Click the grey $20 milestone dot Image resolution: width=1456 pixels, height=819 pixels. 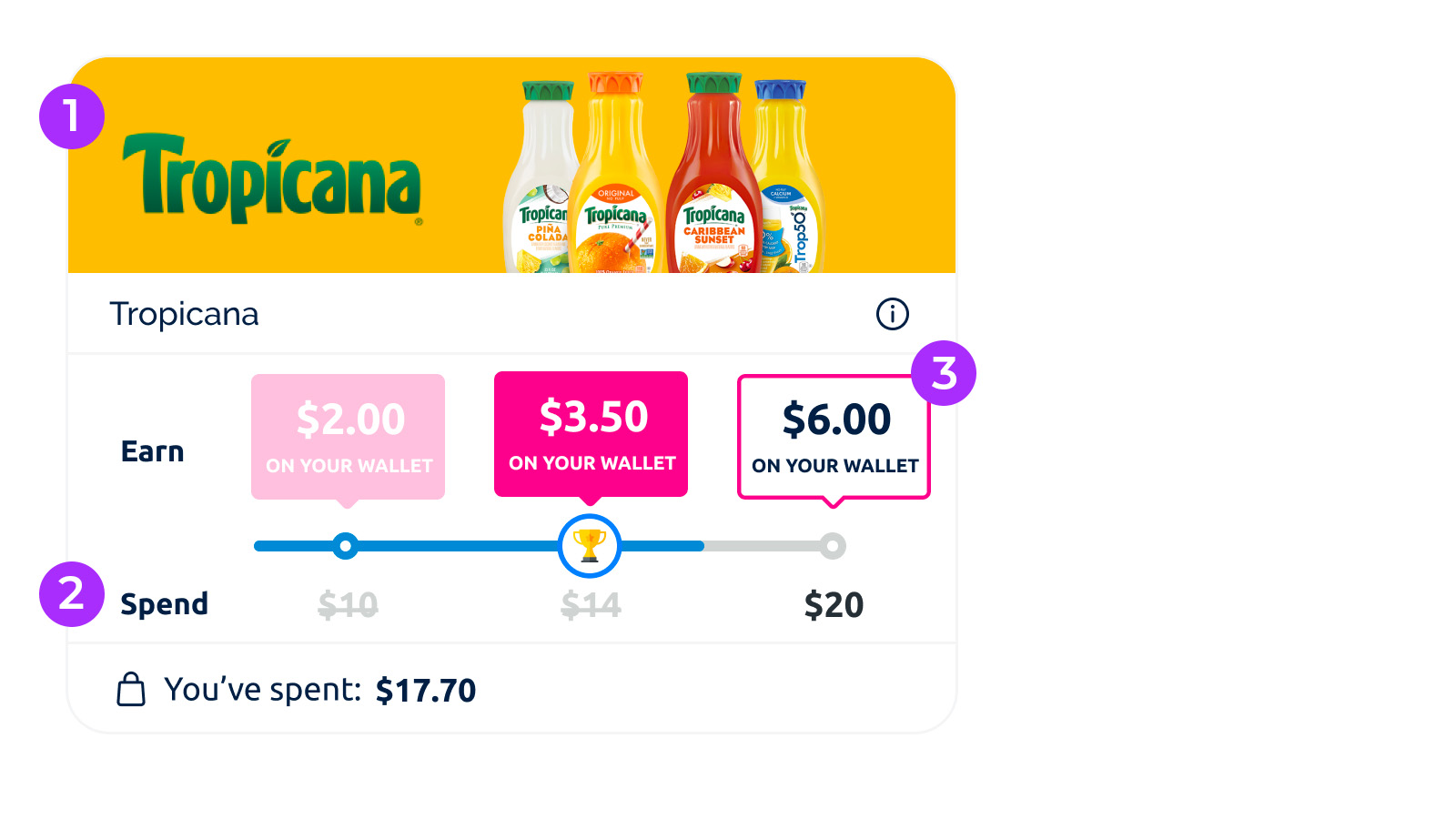(x=832, y=546)
